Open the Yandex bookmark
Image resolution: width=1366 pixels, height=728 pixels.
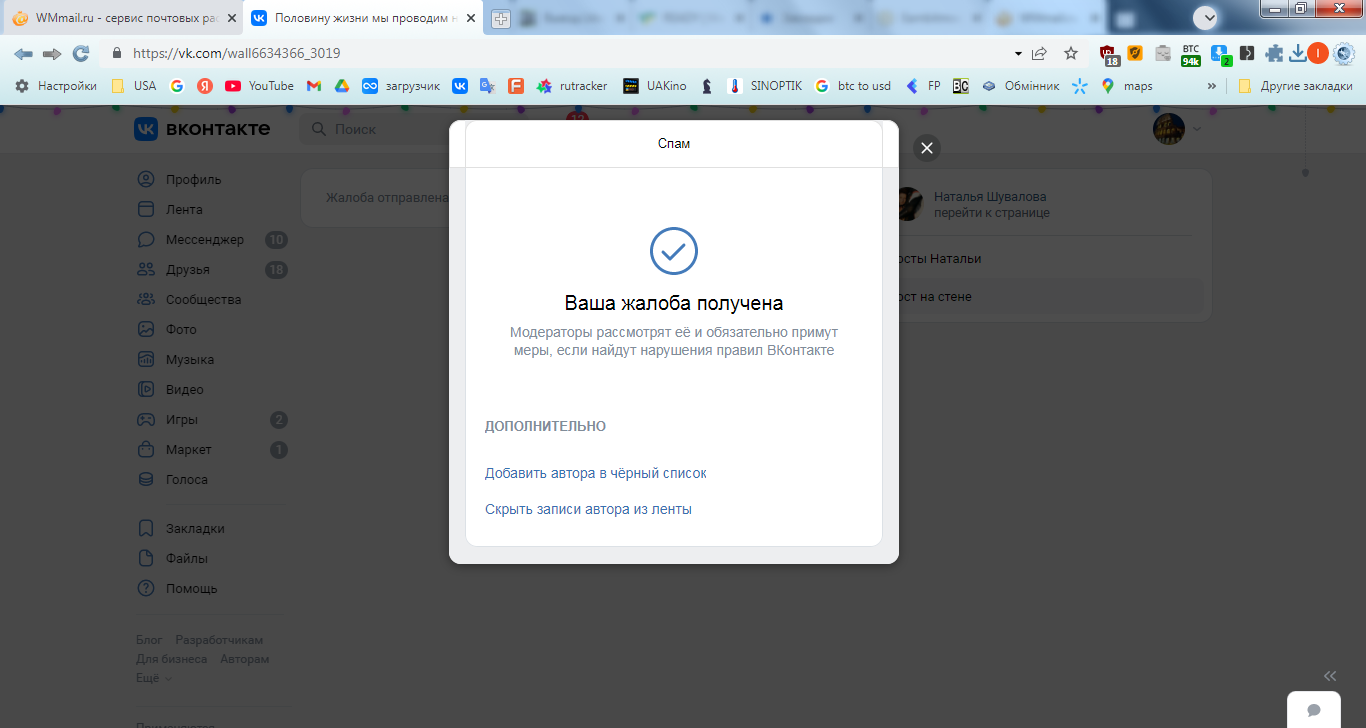tap(205, 86)
